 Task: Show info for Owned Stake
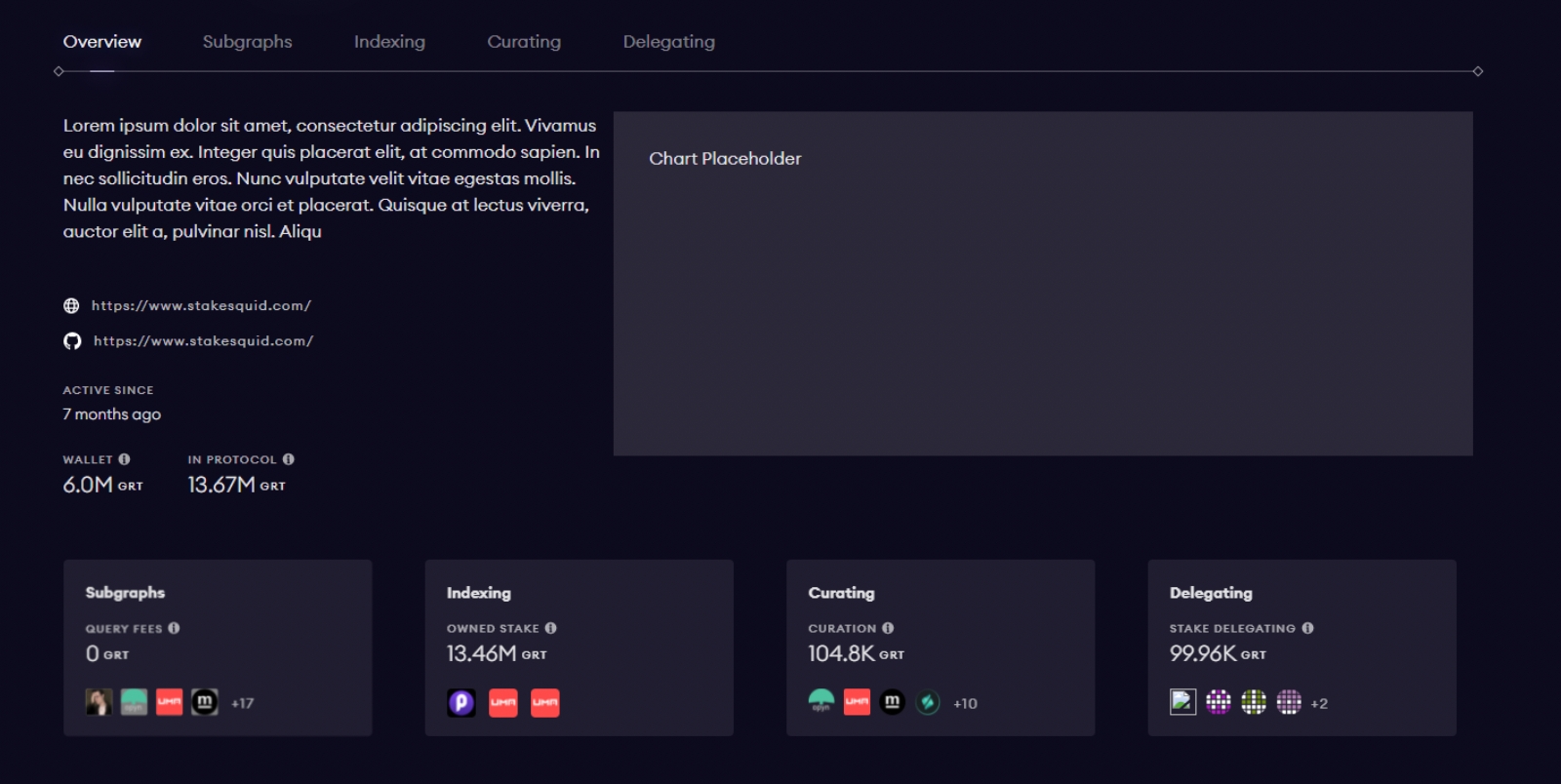[550, 629]
